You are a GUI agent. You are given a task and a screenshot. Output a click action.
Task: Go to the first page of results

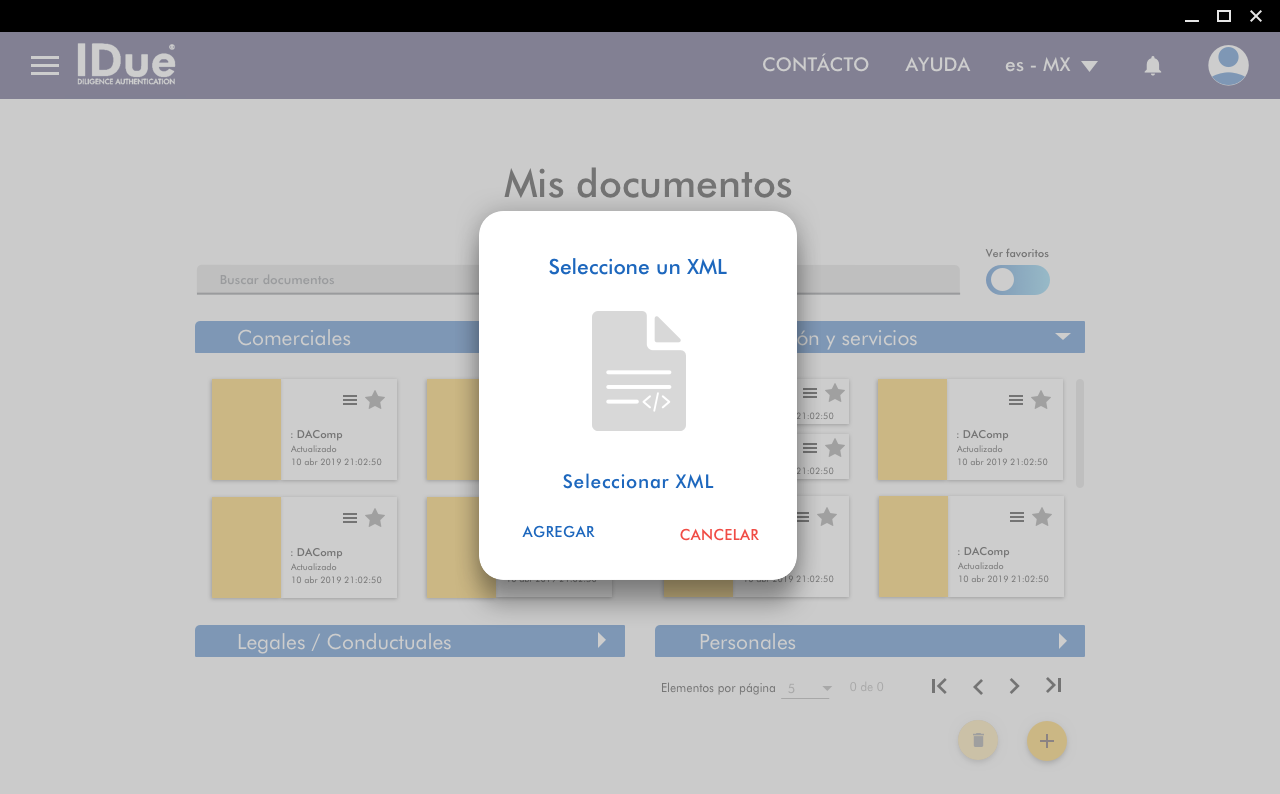tap(938, 686)
